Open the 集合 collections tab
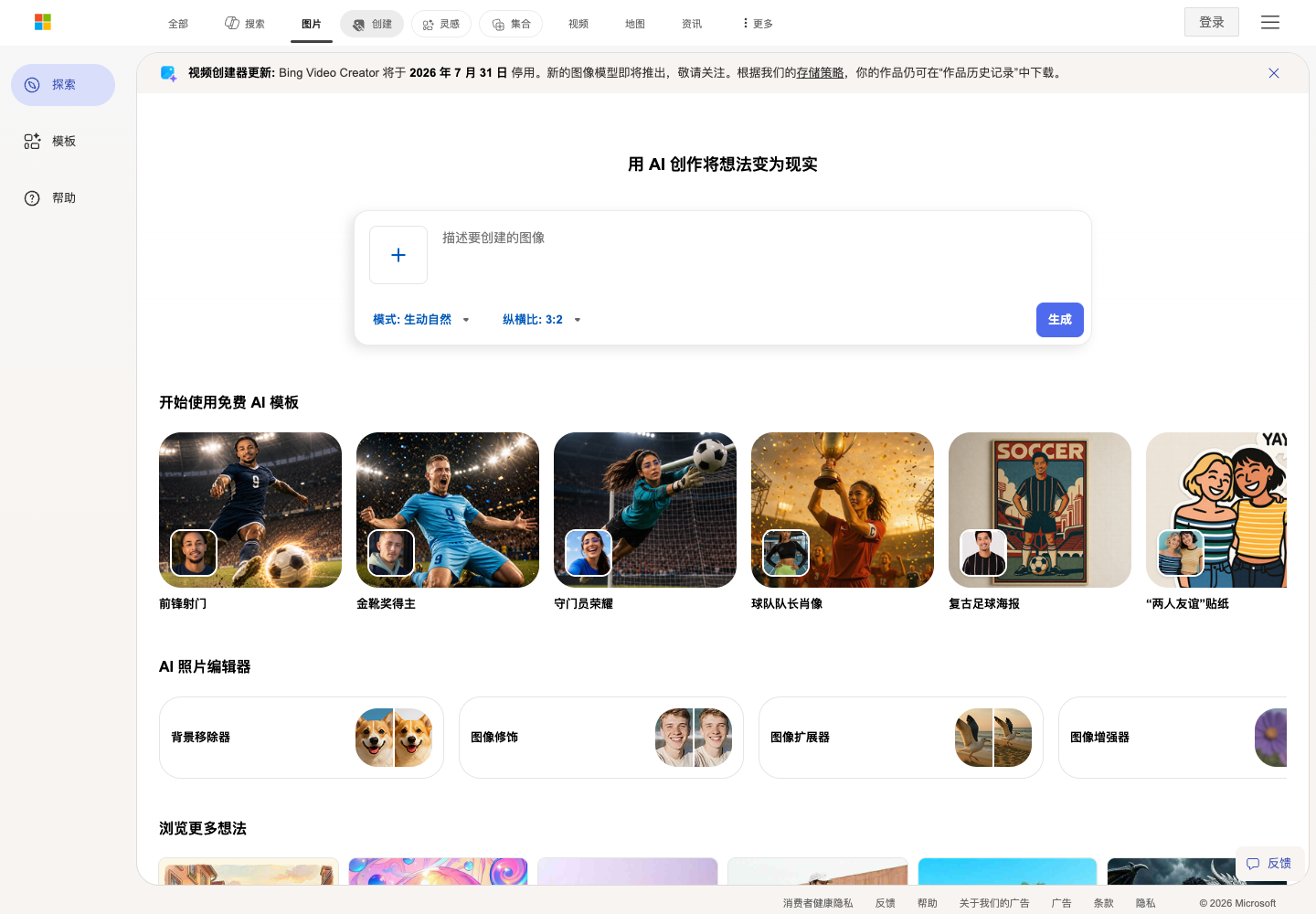Viewport: 1316px width, 914px height. pos(511,24)
